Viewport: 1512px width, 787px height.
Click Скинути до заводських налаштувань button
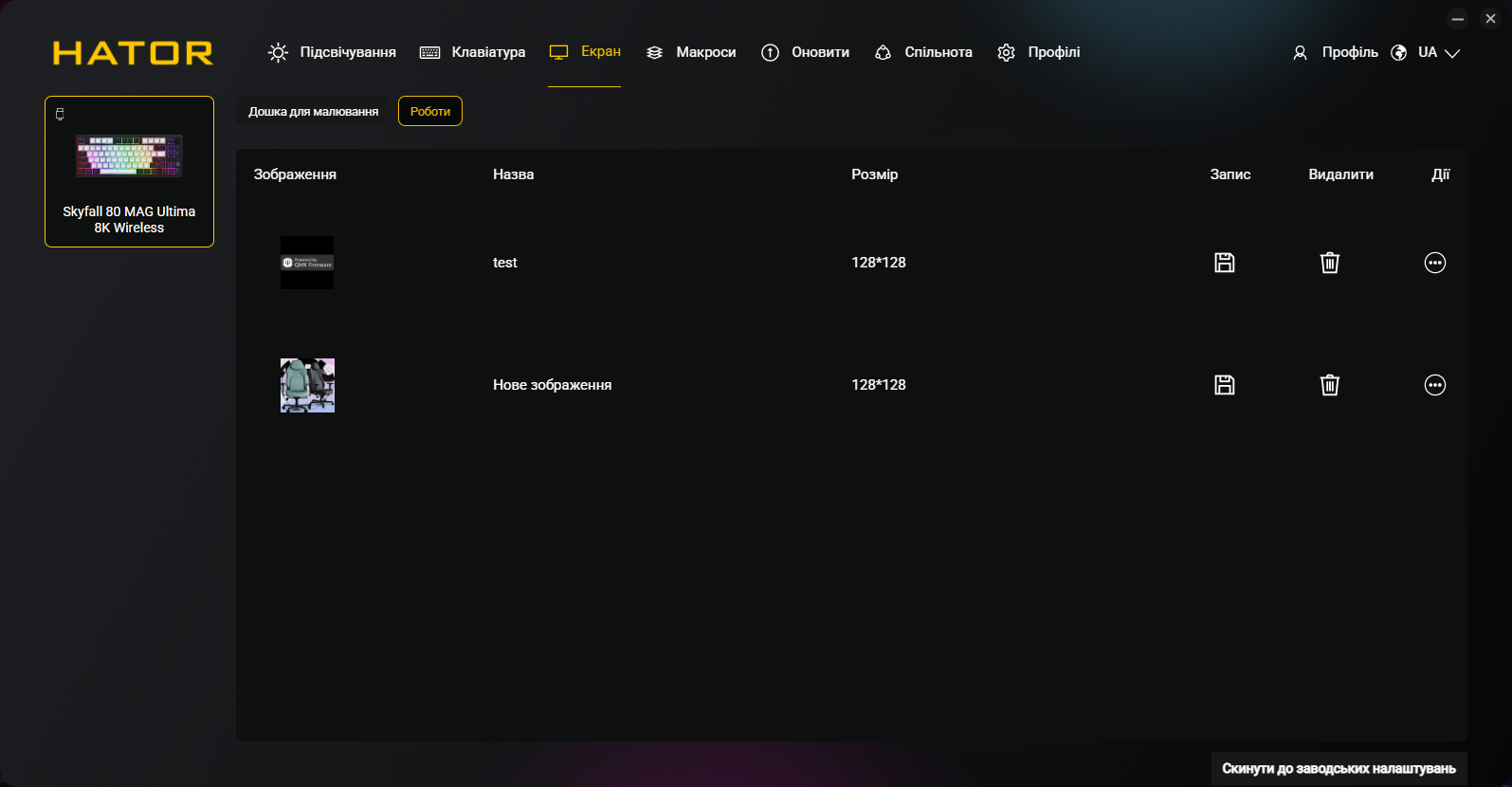(1339, 769)
